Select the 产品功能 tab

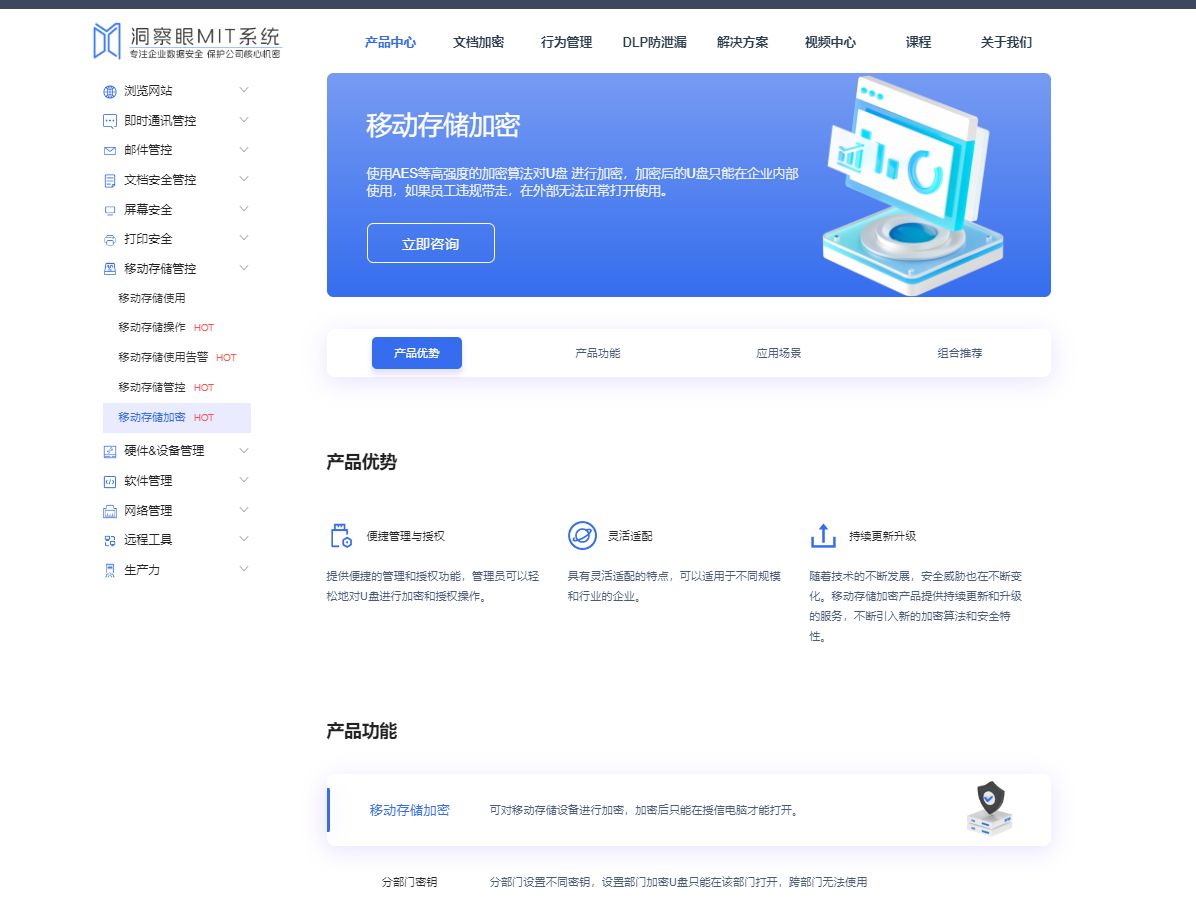(x=598, y=353)
